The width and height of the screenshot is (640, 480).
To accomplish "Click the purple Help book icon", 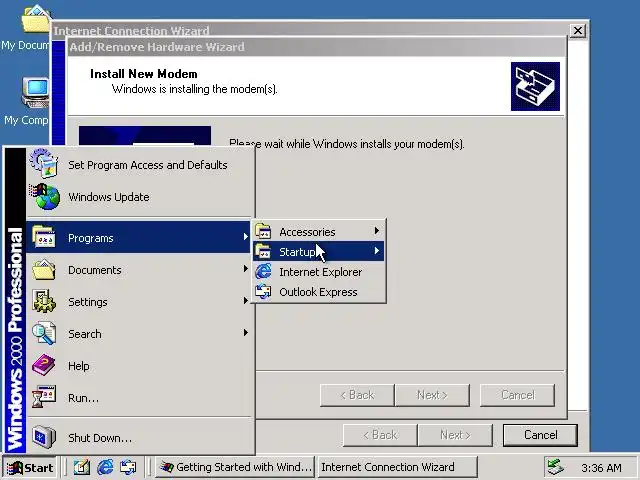I will pyautogui.click(x=44, y=365).
